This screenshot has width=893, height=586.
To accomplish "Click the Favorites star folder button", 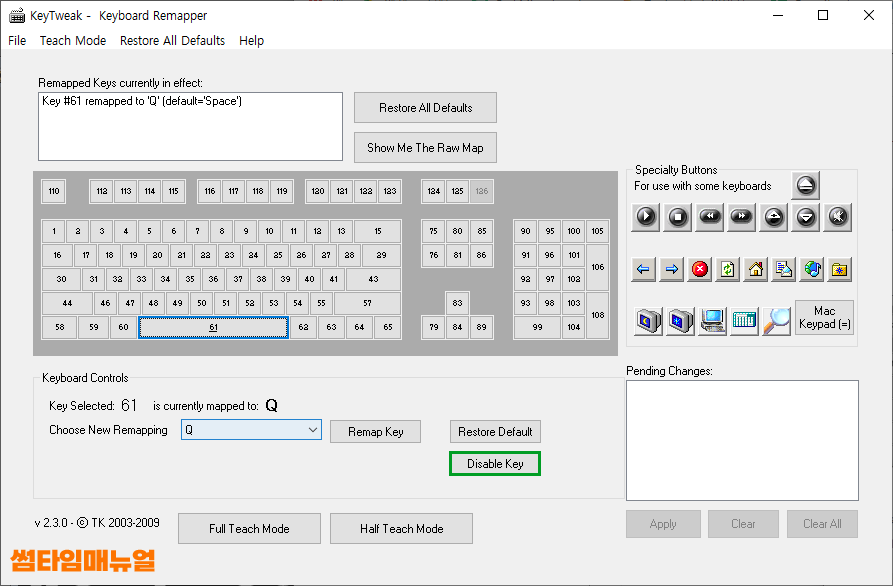I will pyautogui.click(x=839, y=269).
